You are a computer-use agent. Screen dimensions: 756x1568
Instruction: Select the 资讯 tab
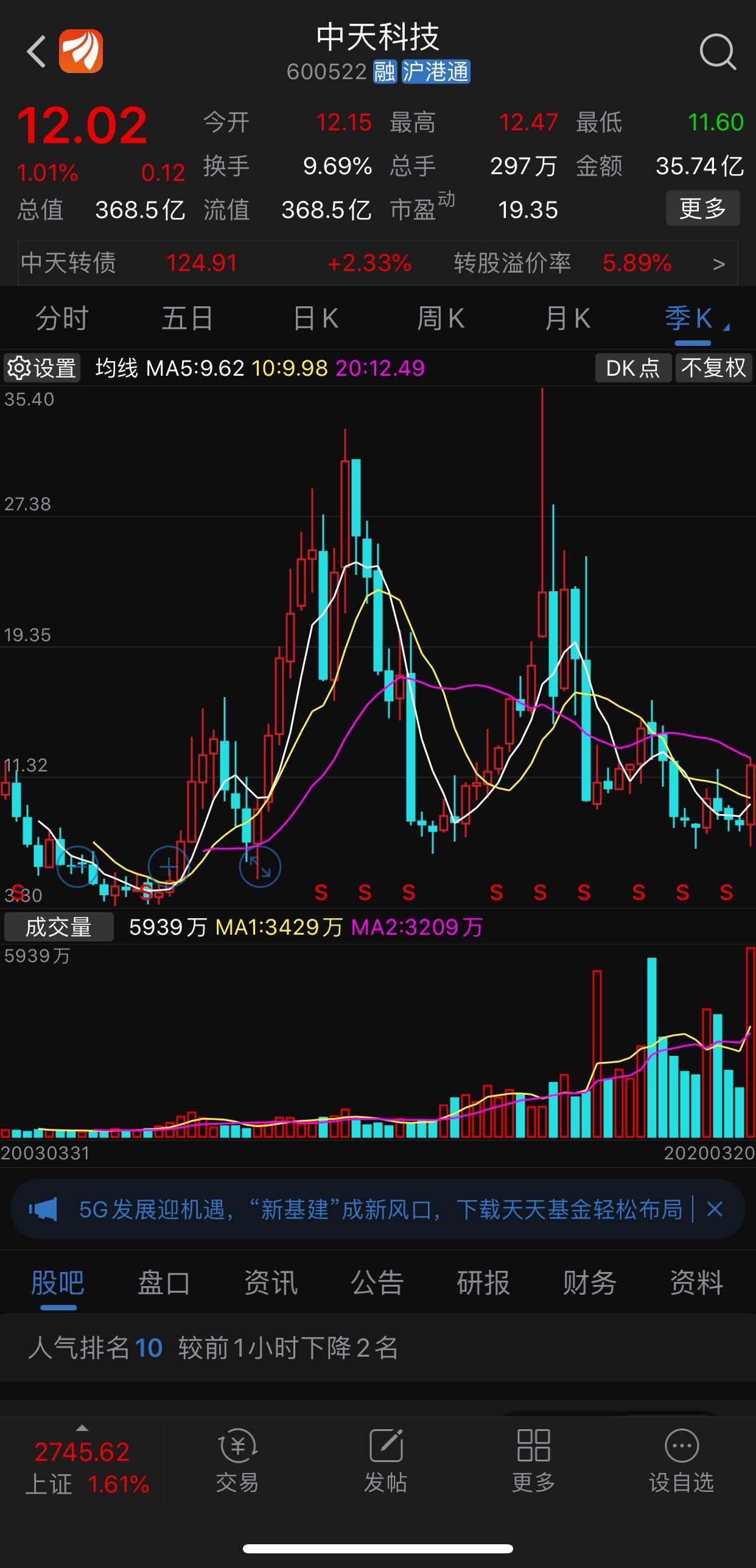point(270,1284)
